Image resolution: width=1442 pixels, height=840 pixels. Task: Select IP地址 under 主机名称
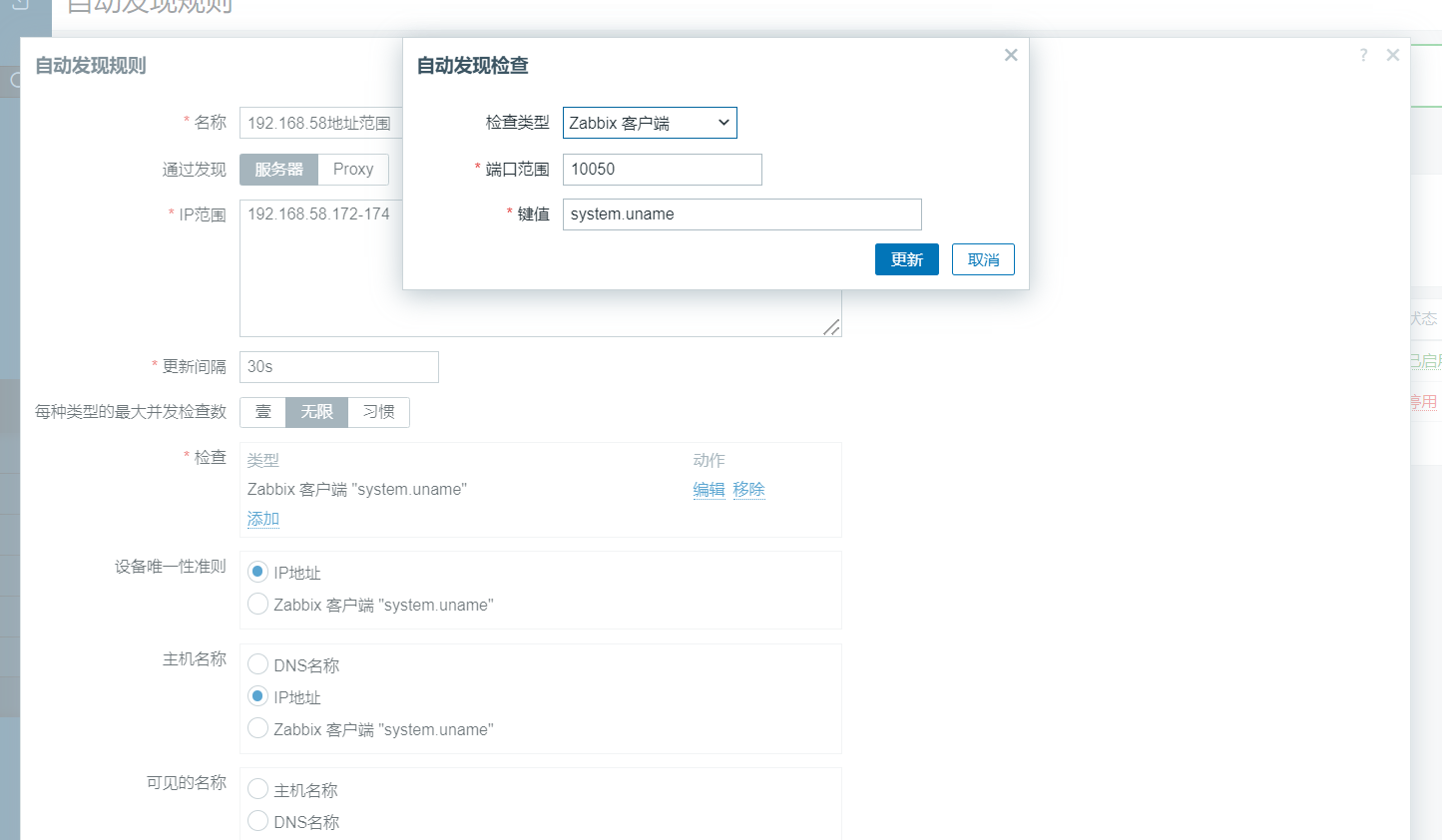pos(257,696)
